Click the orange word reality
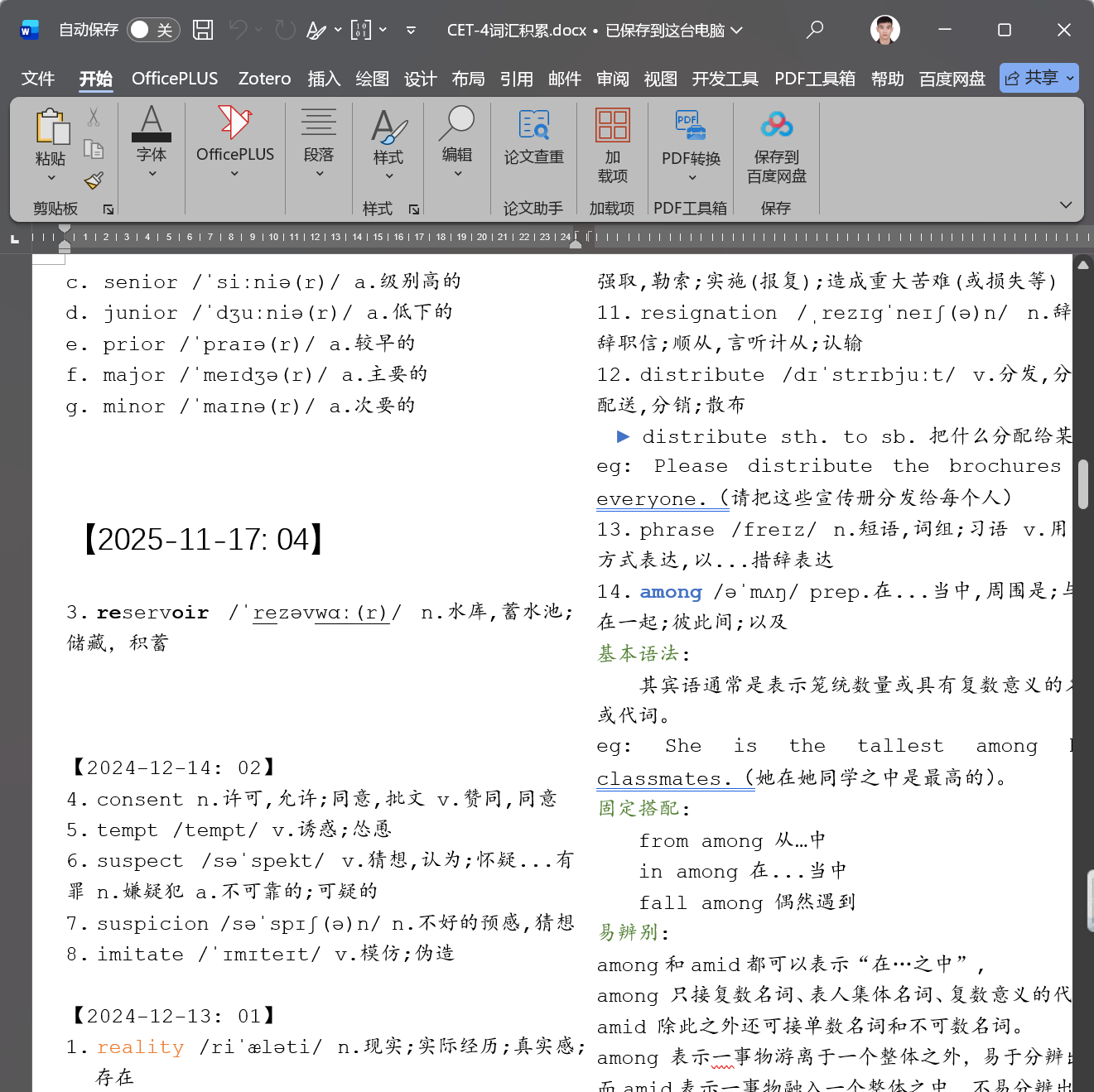Viewport: 1094px width, 1092px height. click(x=141, y=1047)
